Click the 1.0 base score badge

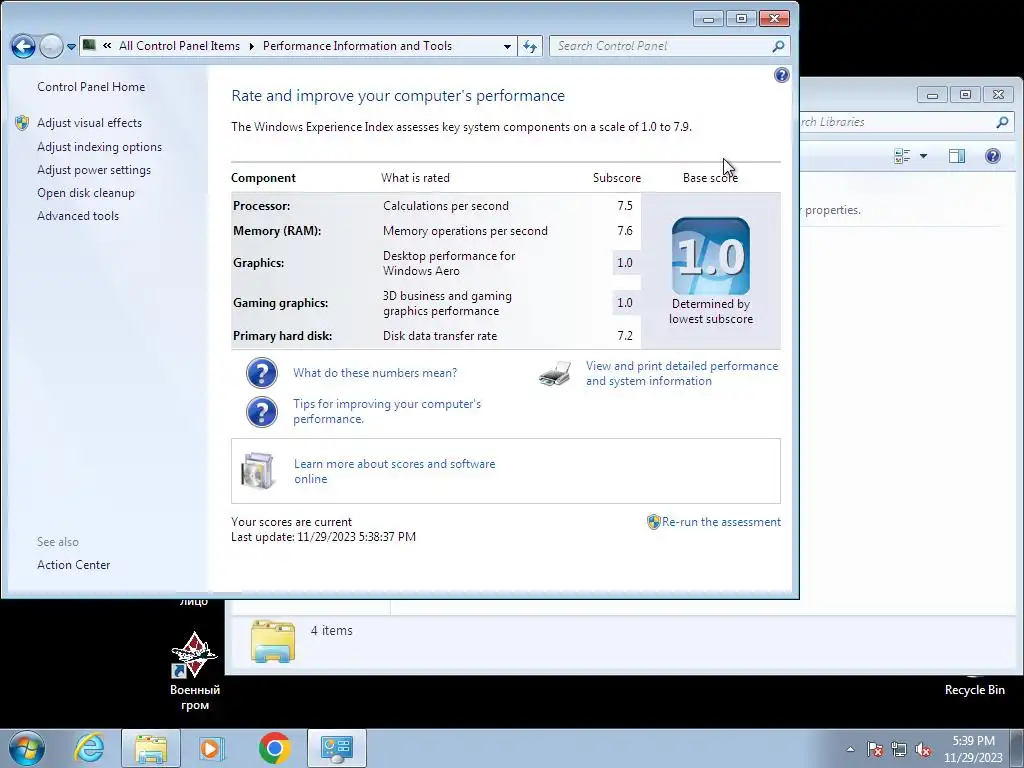click(x=711, y=256)
